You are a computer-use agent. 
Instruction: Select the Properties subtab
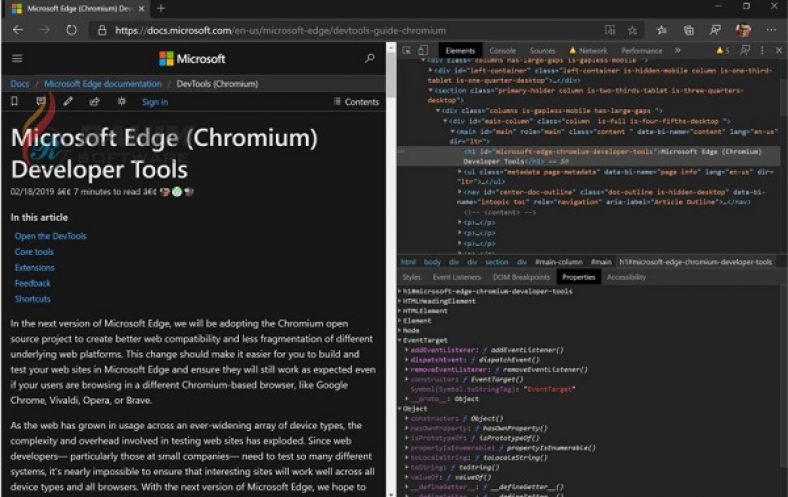pos(578,277)
